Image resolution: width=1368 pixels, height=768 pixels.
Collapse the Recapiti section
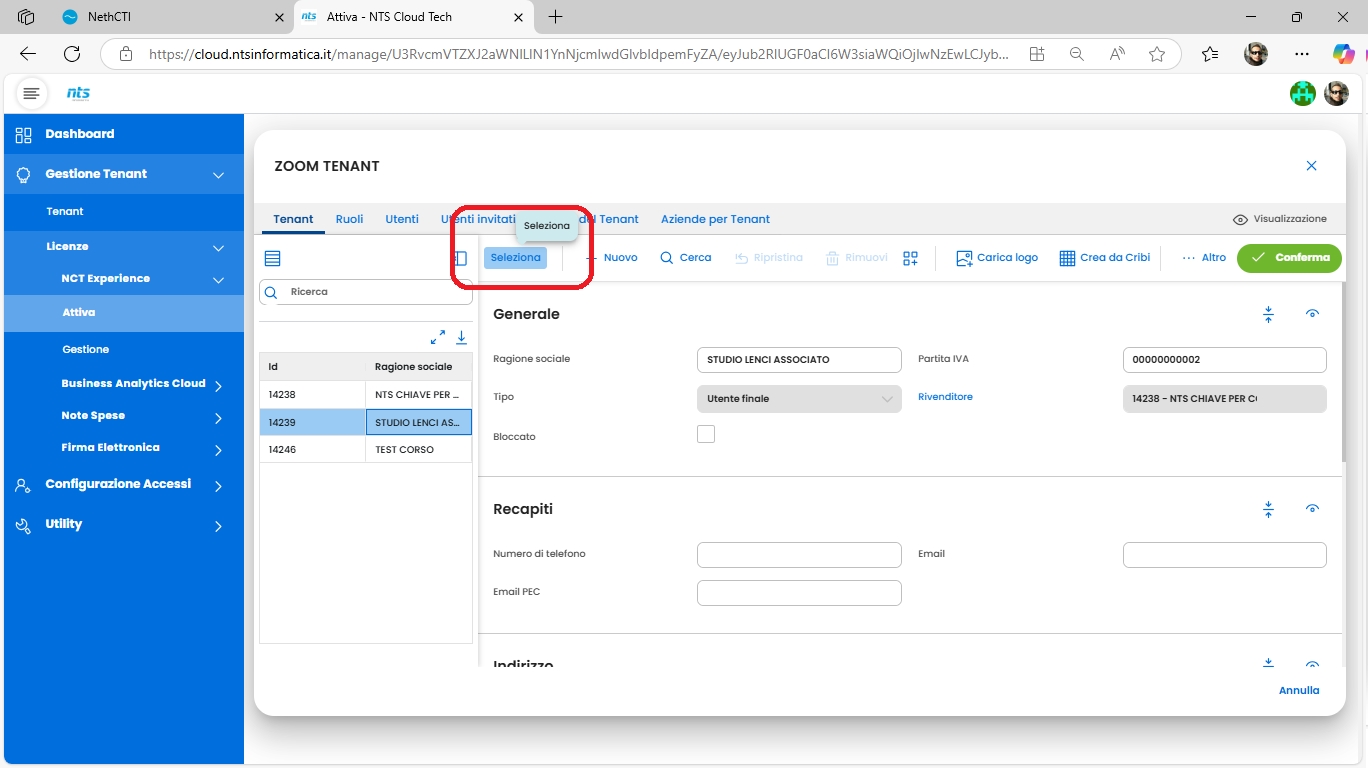[x=1268, y=509]
